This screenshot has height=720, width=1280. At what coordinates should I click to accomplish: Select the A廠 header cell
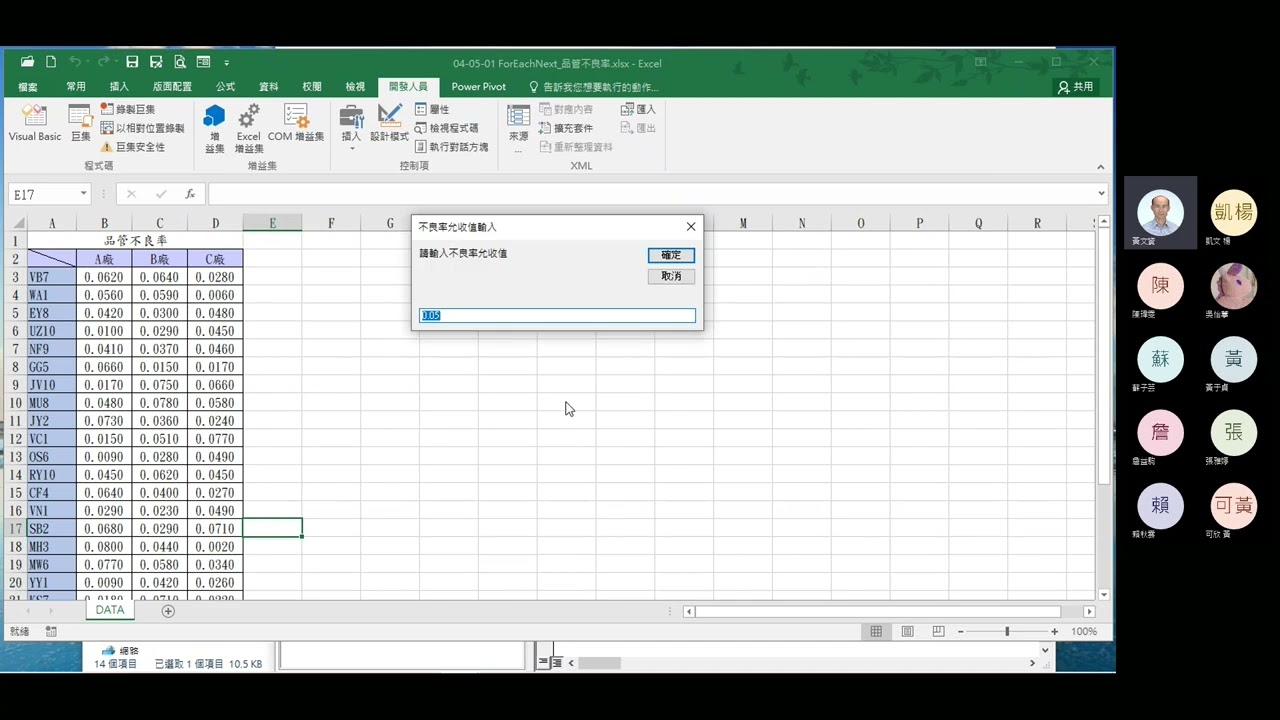coord(104,259)
